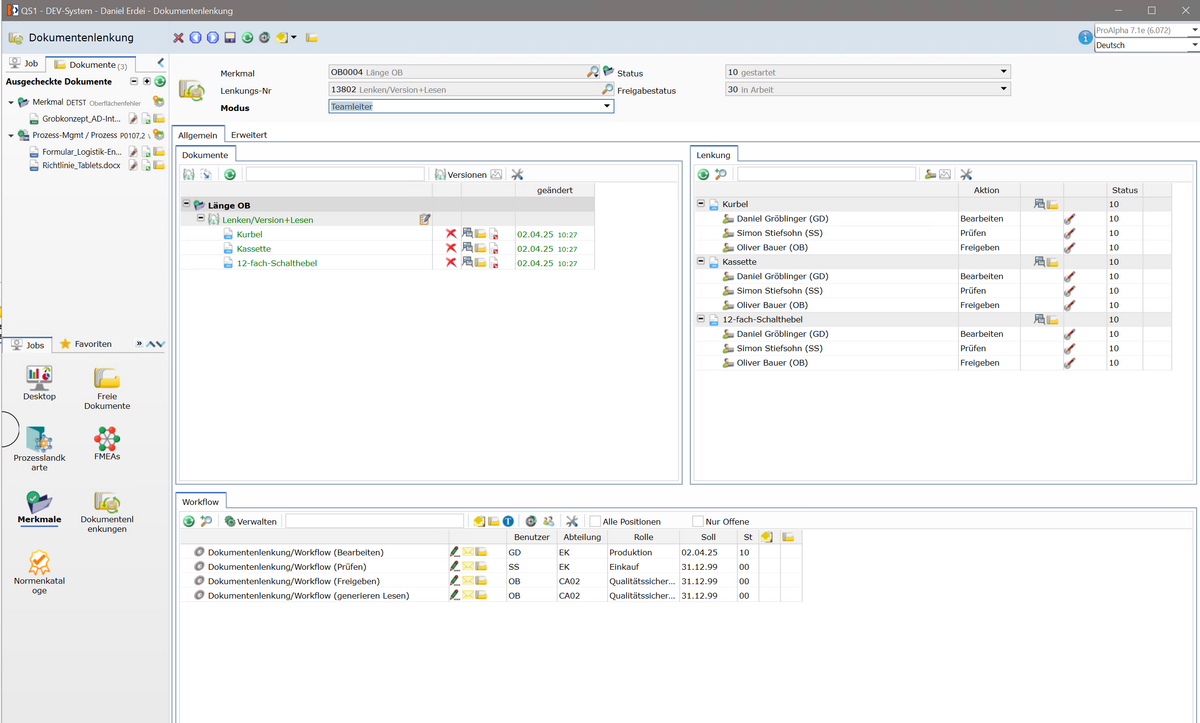Click the wrench settings icon in the Dokumente toolbar
Image resolution: width=1200 pixels, height=723 pixels.
pyautogui.click(x=517, y=174)
